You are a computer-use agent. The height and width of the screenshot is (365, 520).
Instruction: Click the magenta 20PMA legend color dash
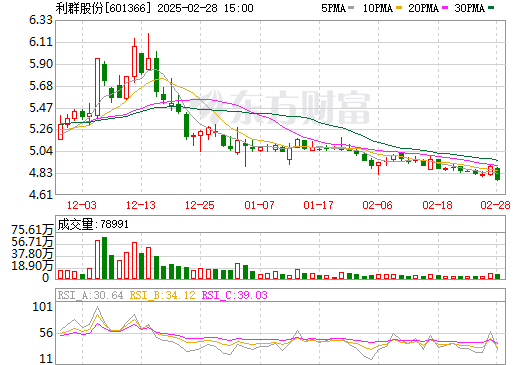point(445,7)
